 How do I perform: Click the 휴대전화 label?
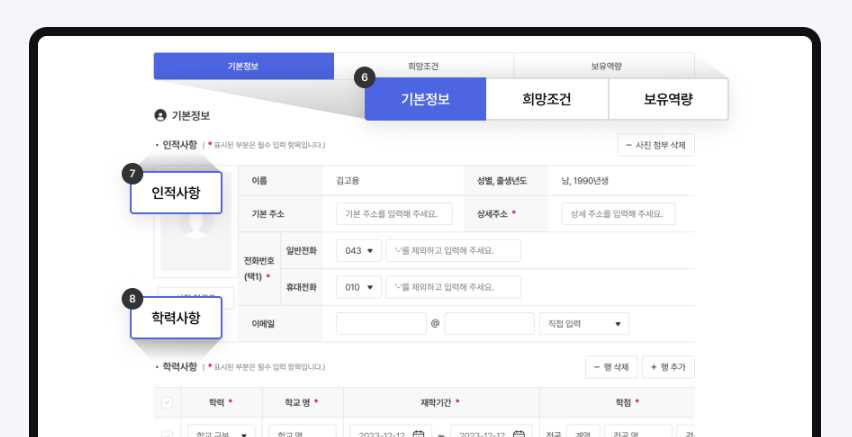pyautogui.click(x=302, y=287)
